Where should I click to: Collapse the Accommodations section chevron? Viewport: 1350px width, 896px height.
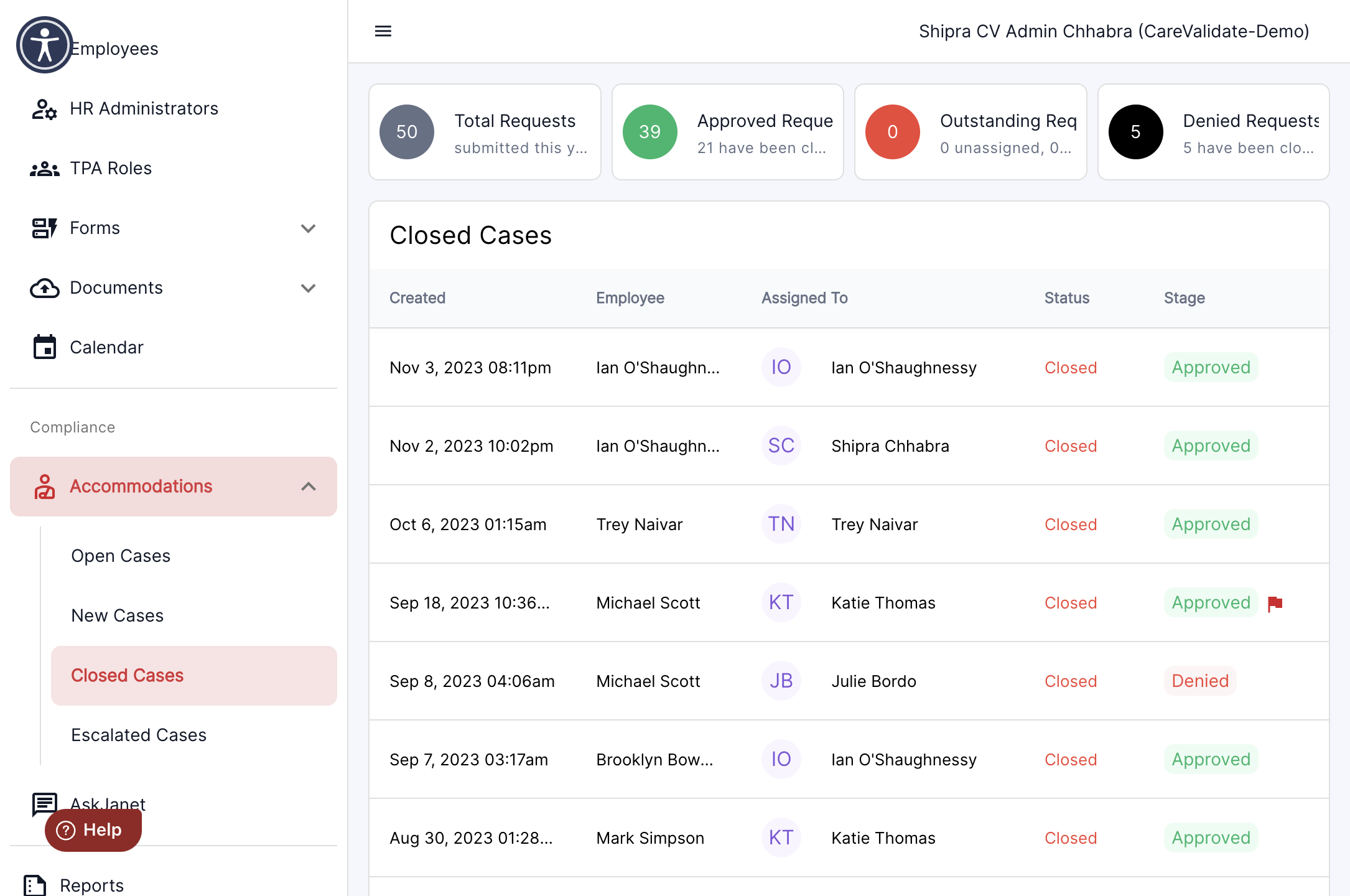(309, 487)
